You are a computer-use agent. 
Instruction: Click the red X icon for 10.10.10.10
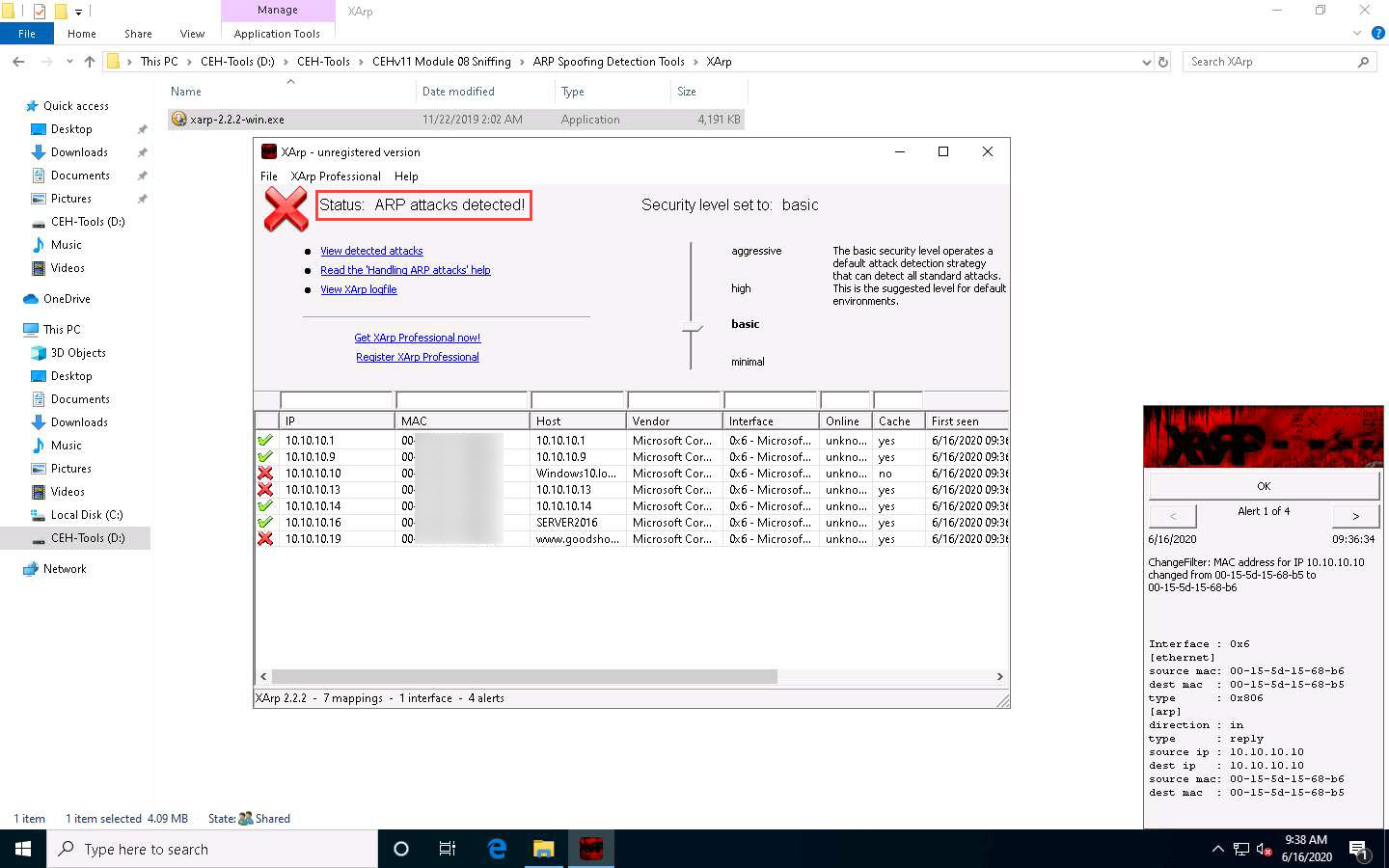(265, 474)
